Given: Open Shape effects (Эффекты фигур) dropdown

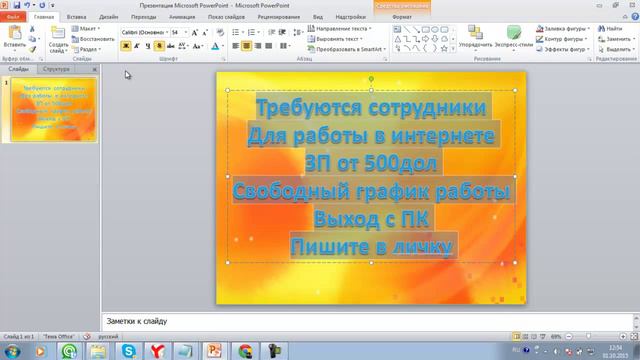Looking at the screenshot, I should 562,49.
